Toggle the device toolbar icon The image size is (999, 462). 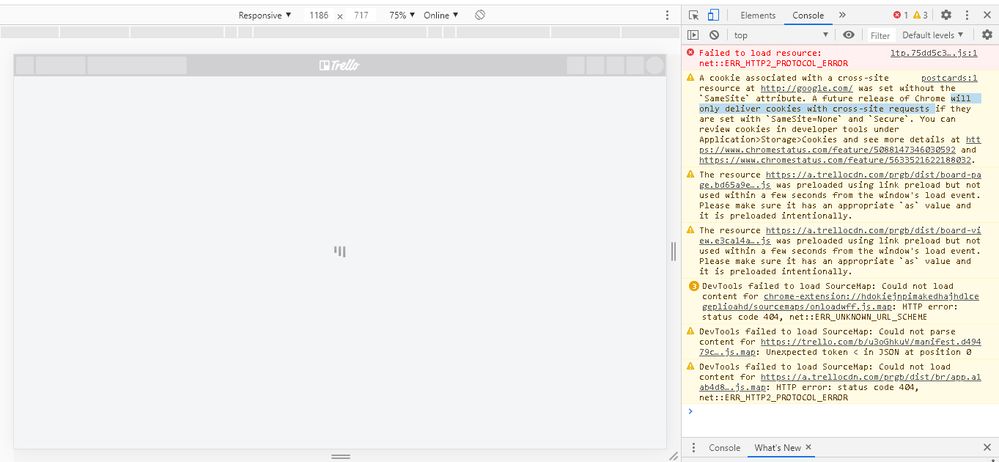714,15
